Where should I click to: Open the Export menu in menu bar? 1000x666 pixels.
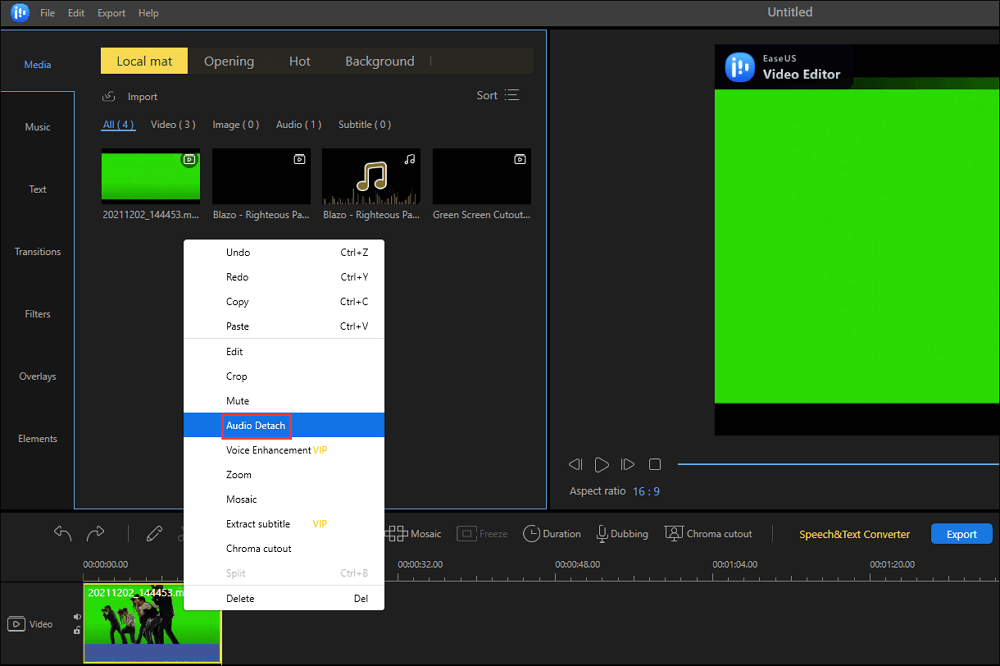pyautogui.click(x=111, y=13)
